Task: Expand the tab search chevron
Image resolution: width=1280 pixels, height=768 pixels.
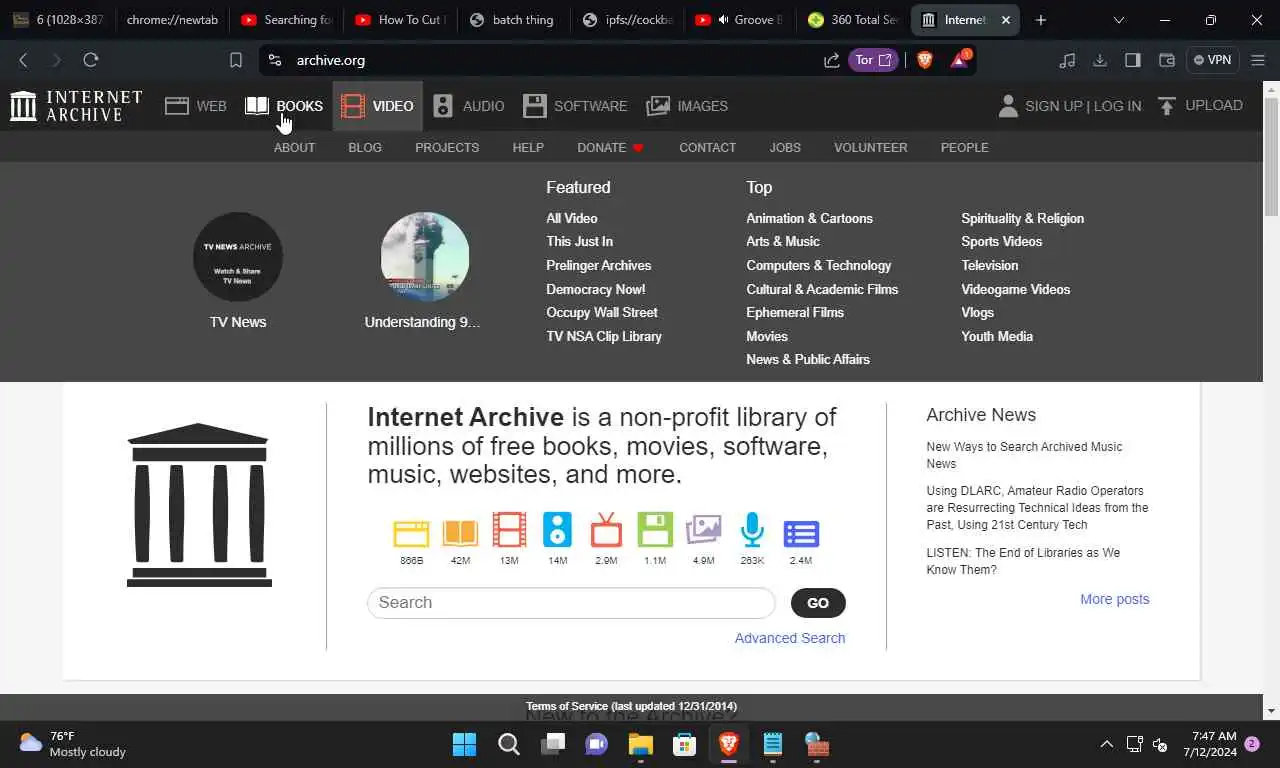Action: click(1118, 20)
